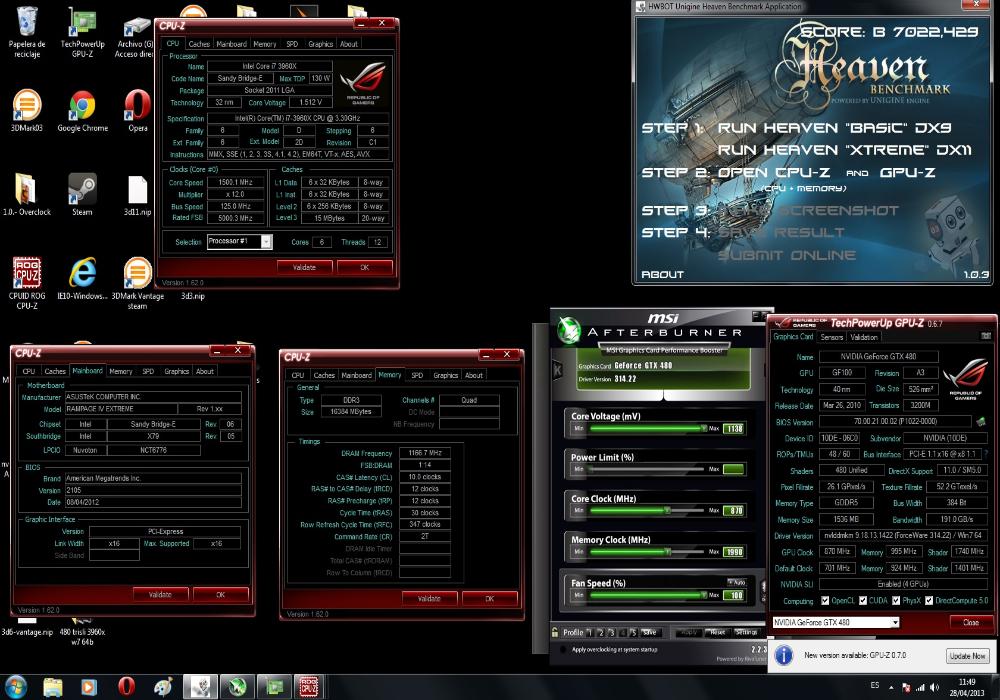This screenshot has width=1000, height=700.
Task: Switch to ROG CPU-Z via taskbar button
Action: pos(309,687)
